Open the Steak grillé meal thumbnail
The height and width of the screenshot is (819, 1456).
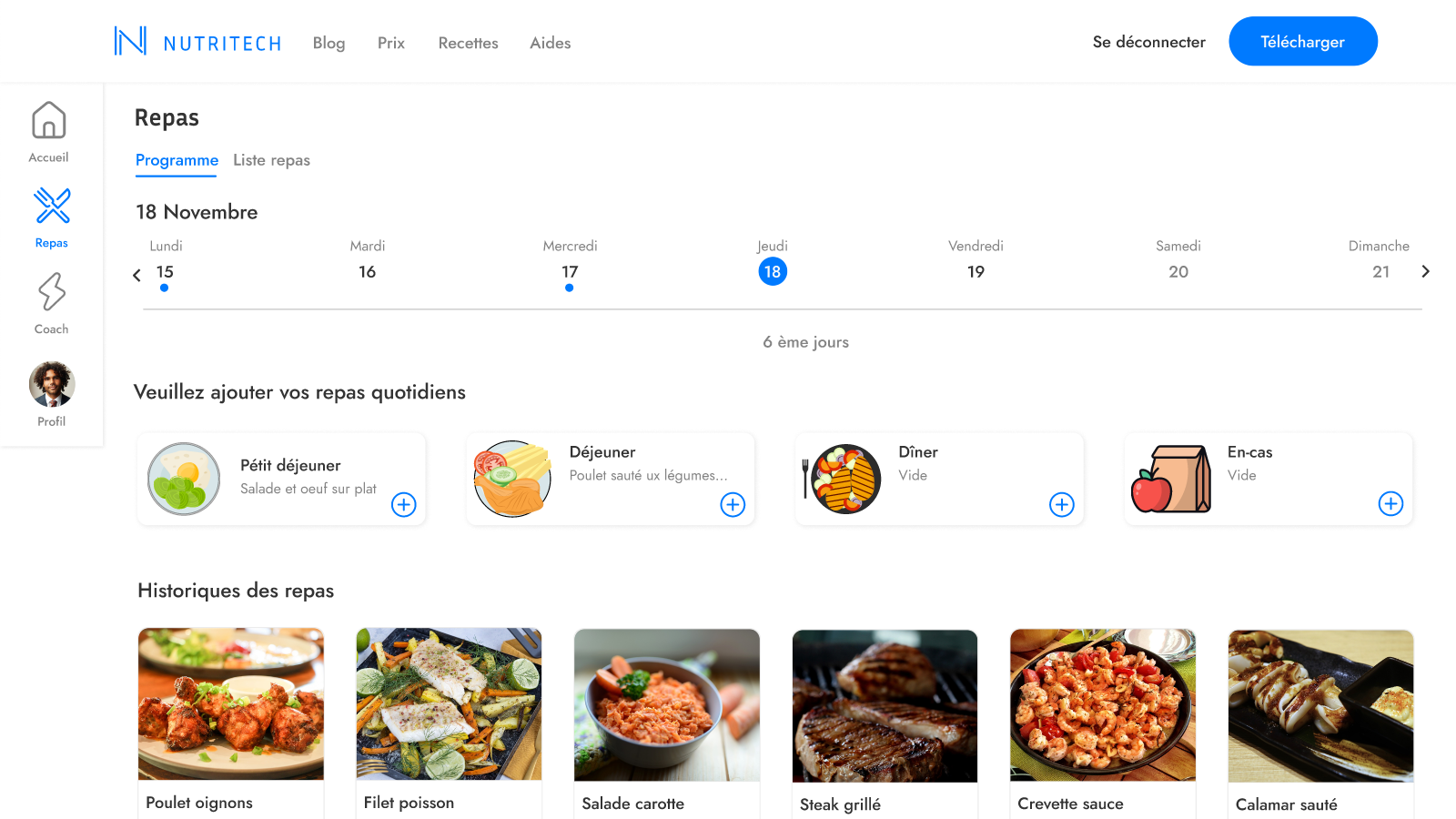pos(885,706)
